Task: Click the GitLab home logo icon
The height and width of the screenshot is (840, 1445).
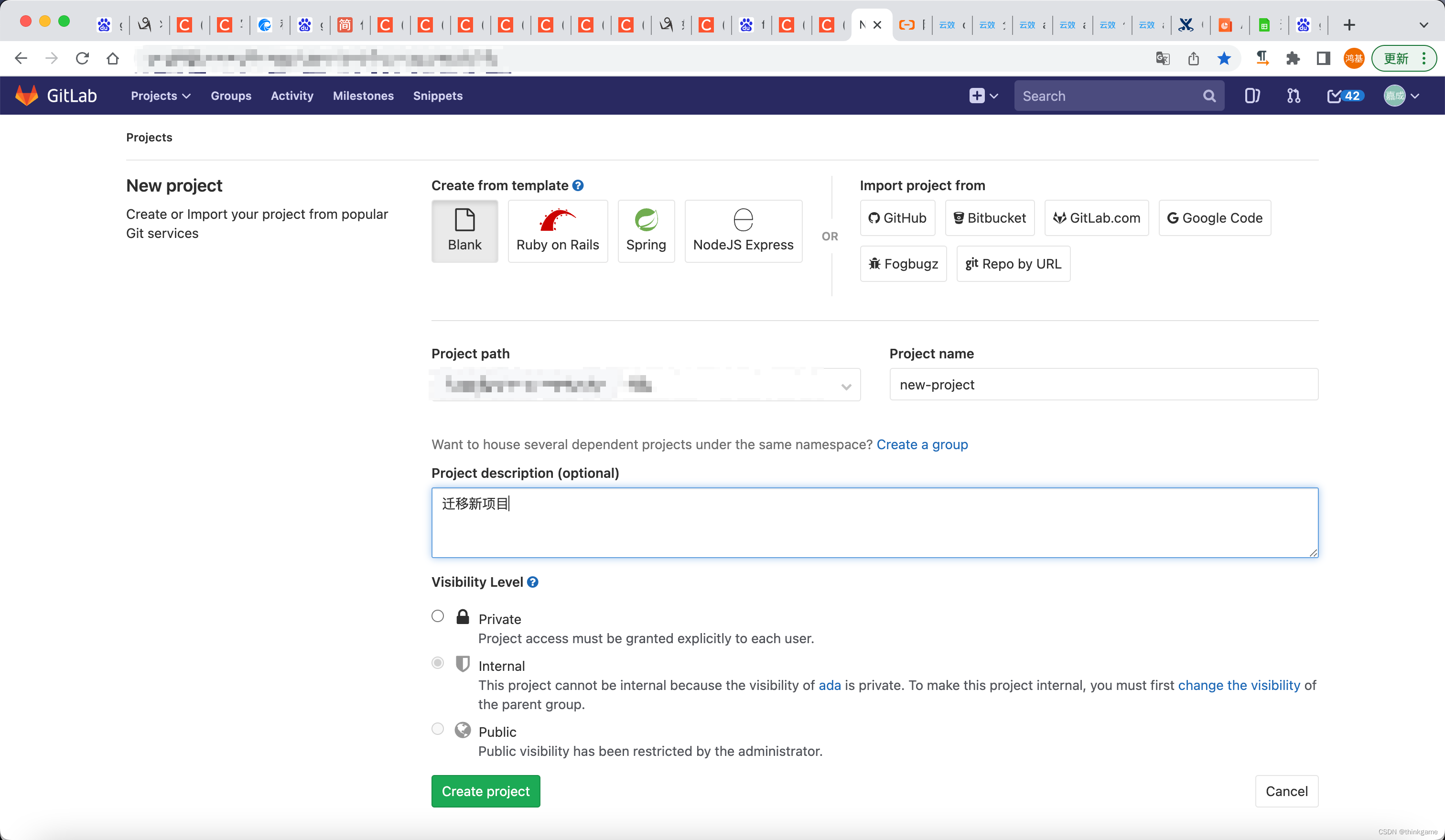Action: coord(27,96)
